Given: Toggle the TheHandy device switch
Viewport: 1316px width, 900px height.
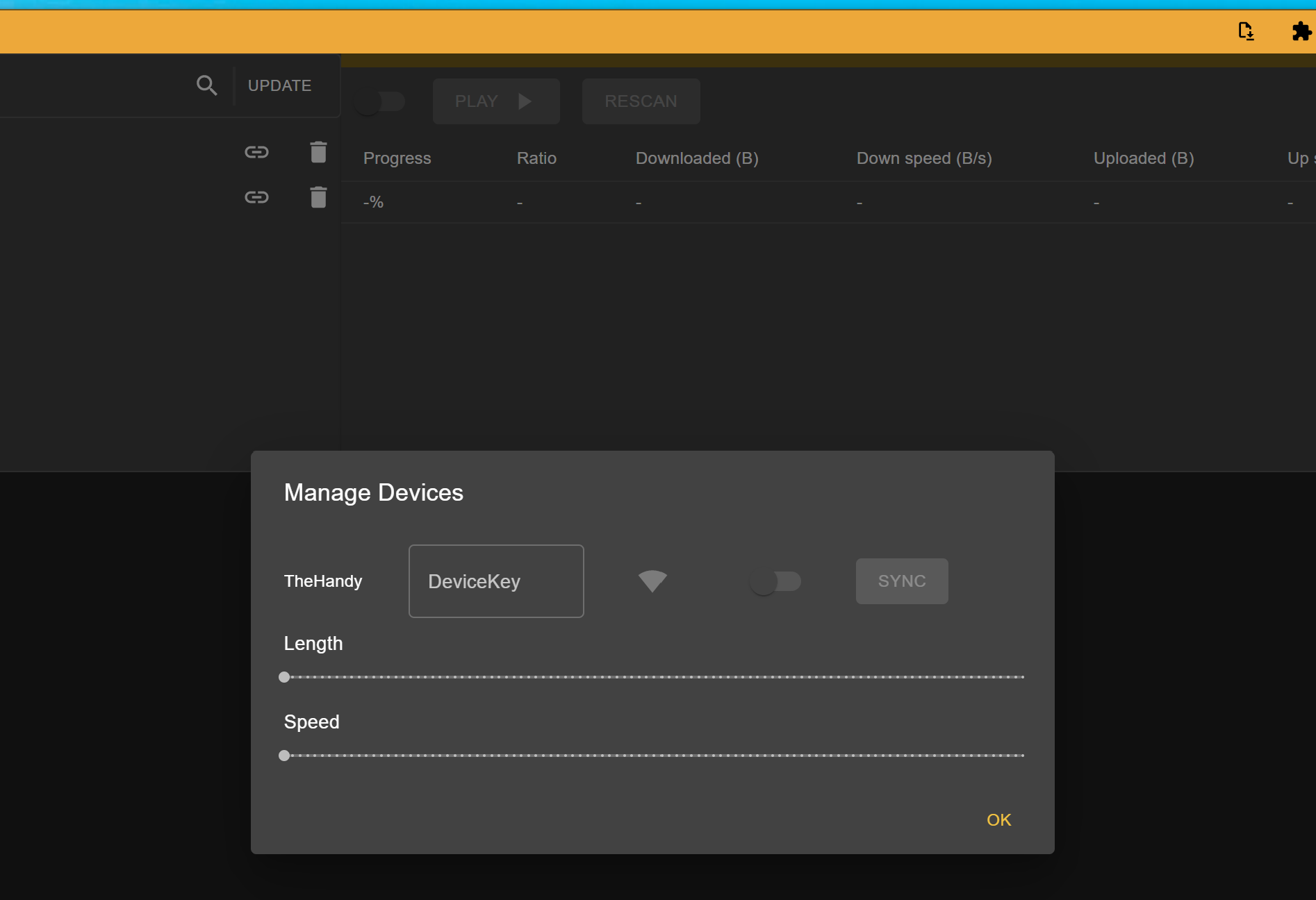Looking at the screenshot, I should pyautogui.click(x=775, y=581).
